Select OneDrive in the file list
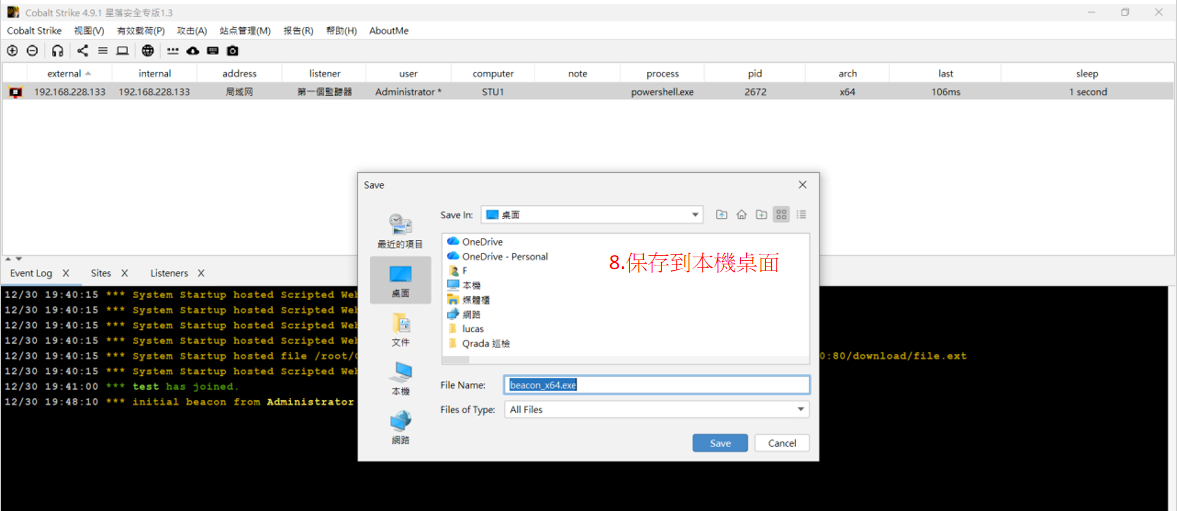This screenshot has height=511, width=1177. point(474,242)
